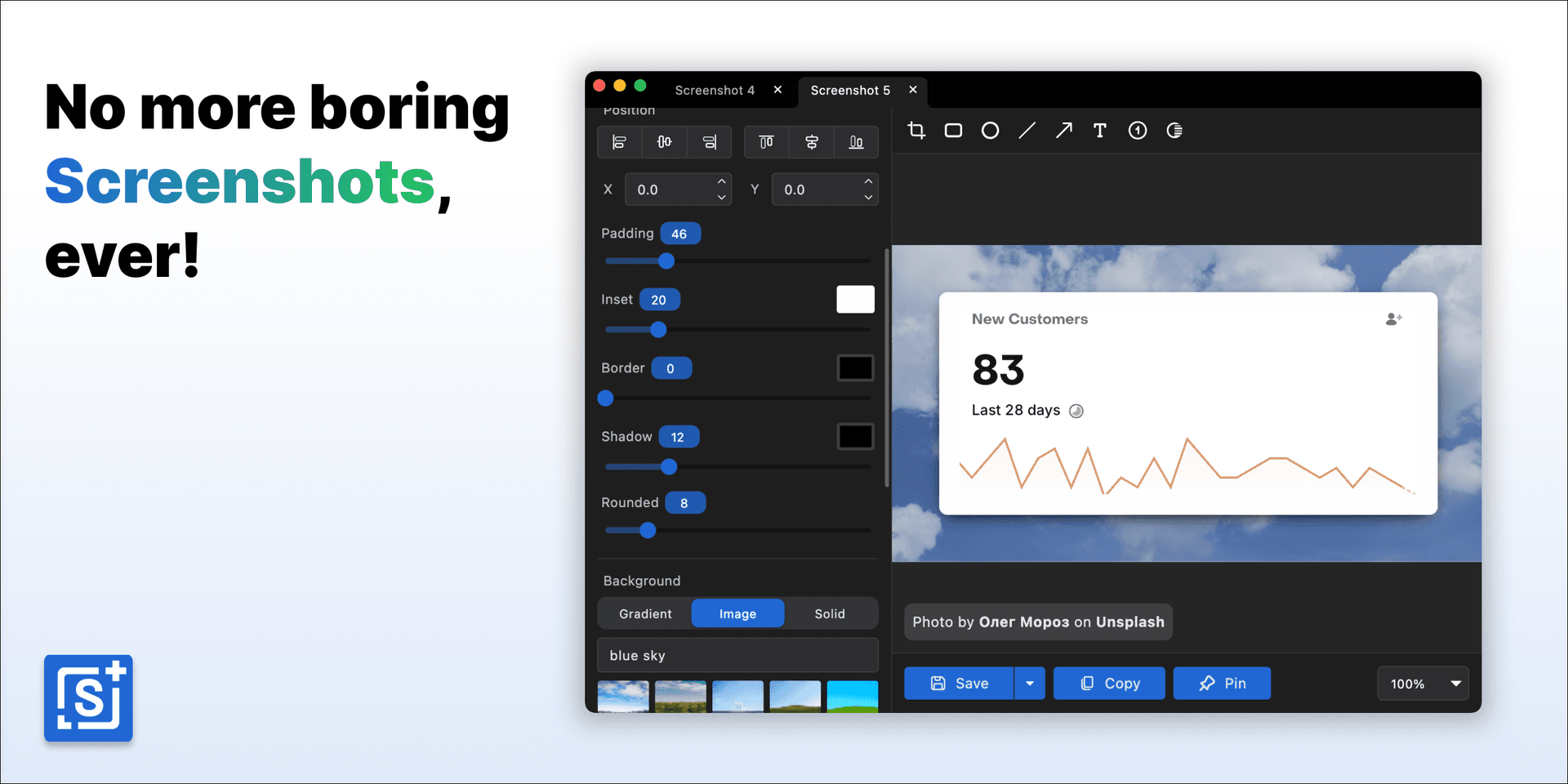Pin the screenshot with the Pin button
This screenshot has height=784, width=1568.
pos(1222,684)
